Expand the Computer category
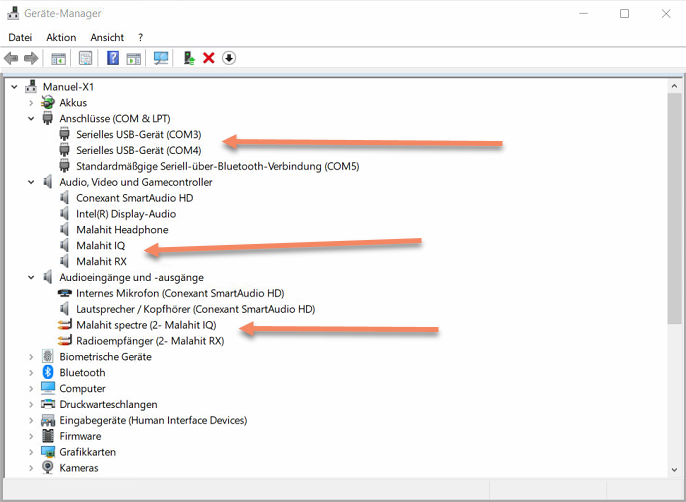Screen dimensions: 686x502 pos(31,389)
